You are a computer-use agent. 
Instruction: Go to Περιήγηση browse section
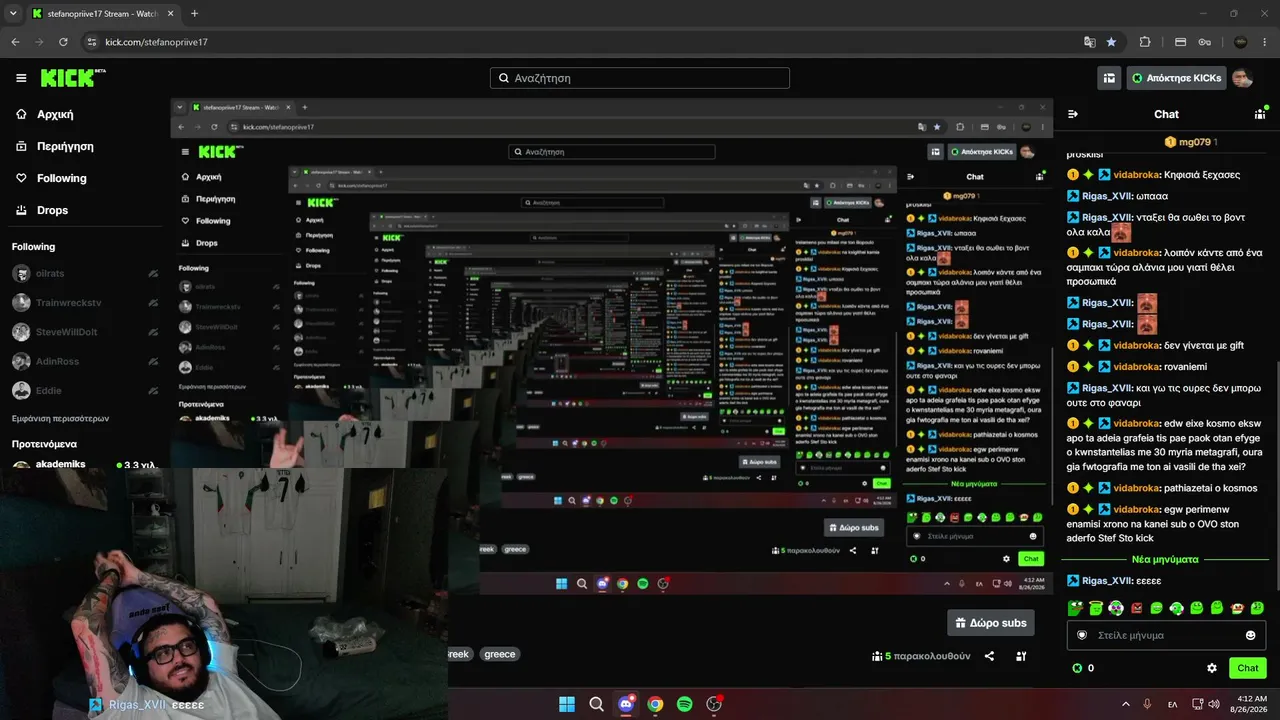point(55,146)
